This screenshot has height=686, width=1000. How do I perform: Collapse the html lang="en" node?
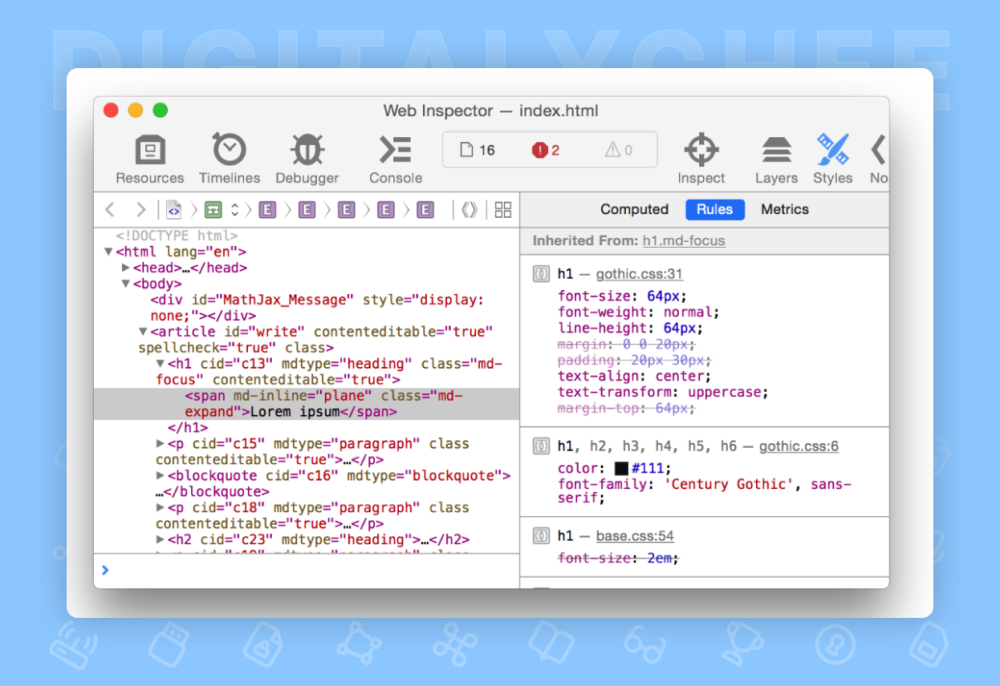click(x=108, y=252)
